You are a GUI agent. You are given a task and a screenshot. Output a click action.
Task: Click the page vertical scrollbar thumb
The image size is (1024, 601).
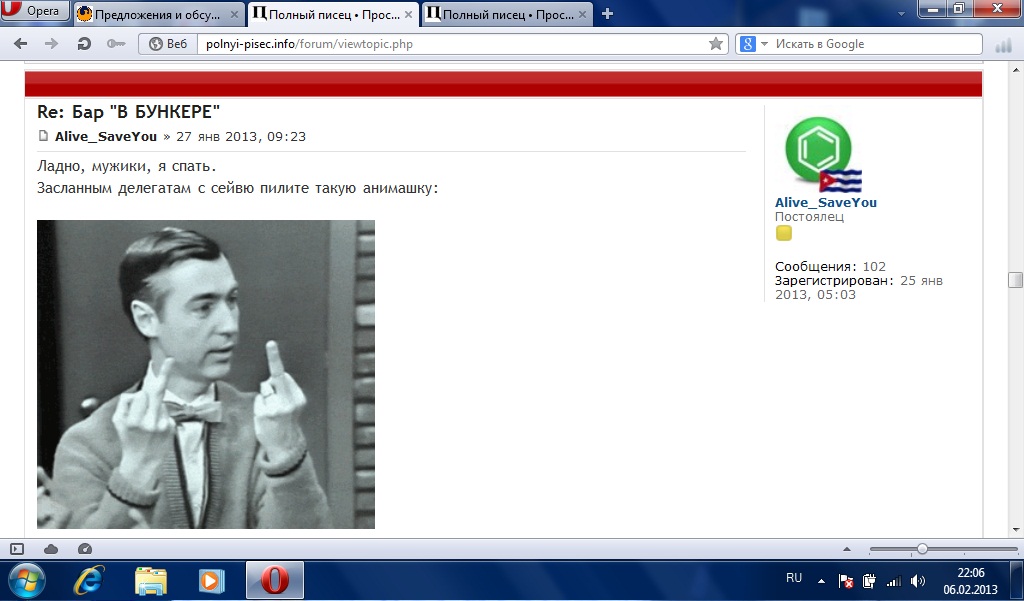[x=1016, y=280]
